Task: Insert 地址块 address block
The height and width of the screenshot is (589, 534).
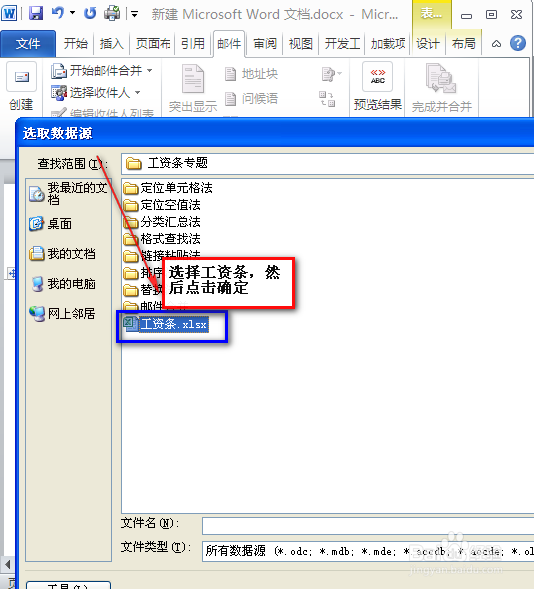Action: tap(251, 74)
